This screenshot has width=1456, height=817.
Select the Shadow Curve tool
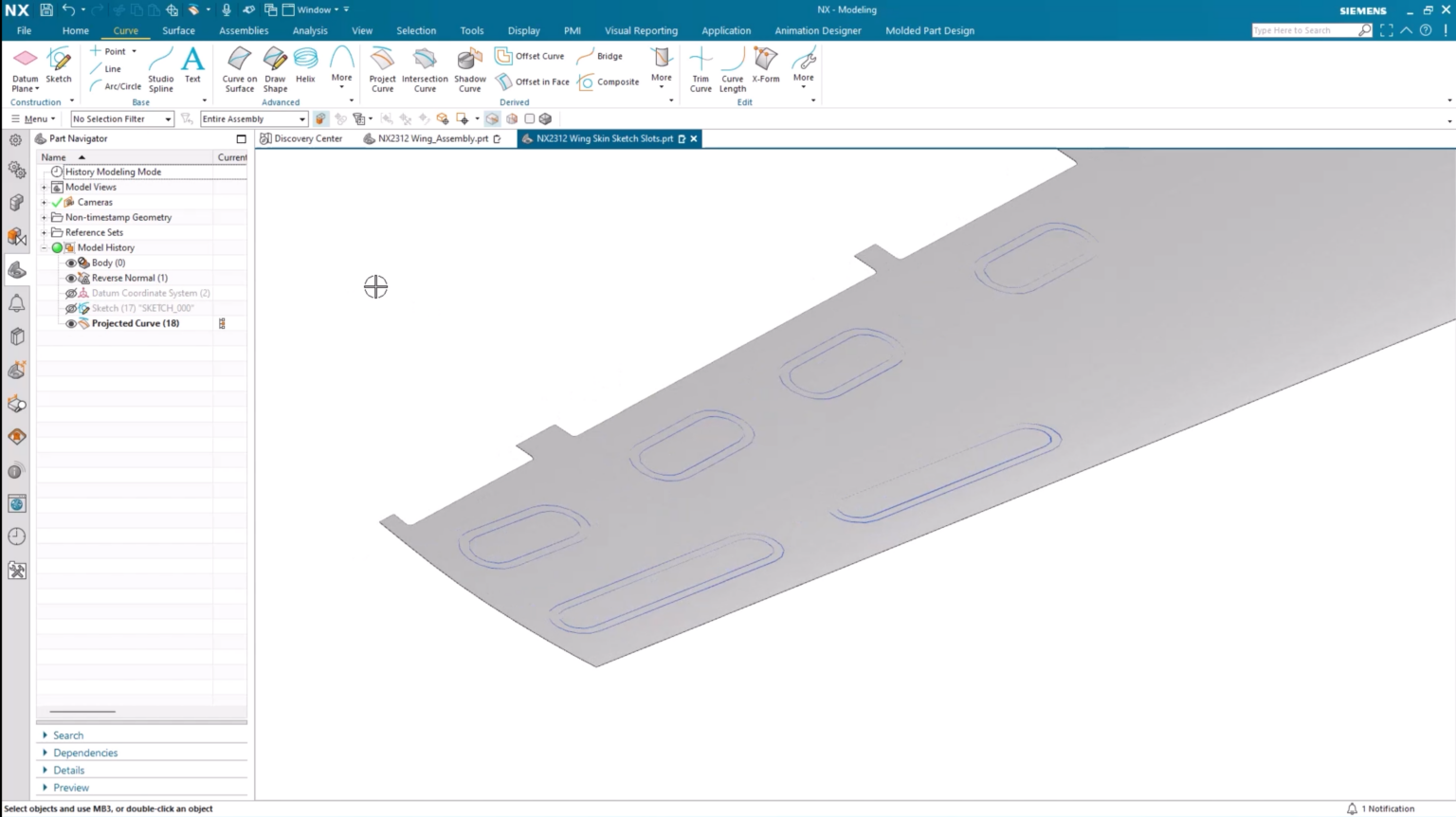coord(469,69)
